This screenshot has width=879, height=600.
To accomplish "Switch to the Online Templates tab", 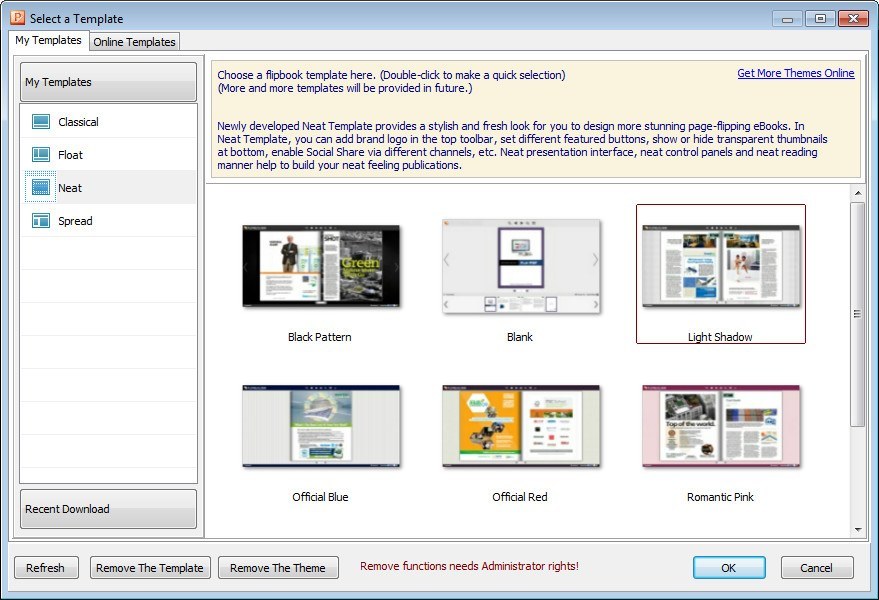I will (134, 42).
